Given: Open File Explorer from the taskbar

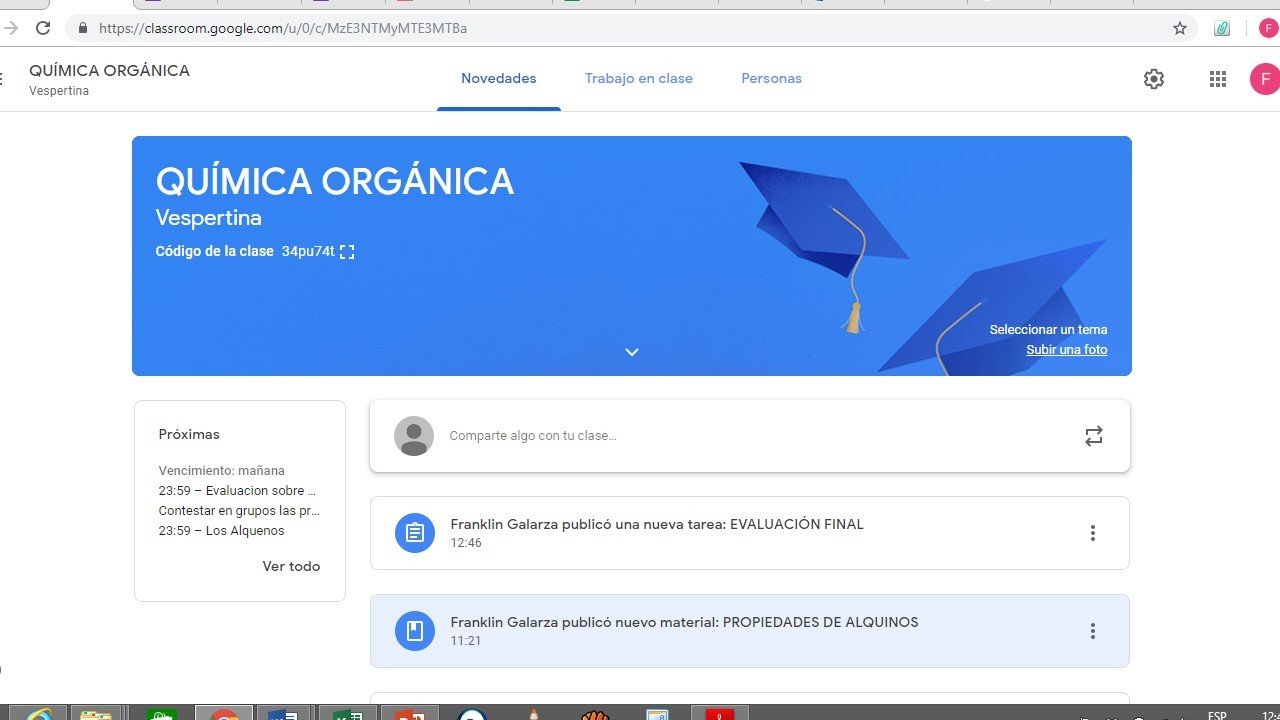Looking at the screenshot, I should 97,713.
